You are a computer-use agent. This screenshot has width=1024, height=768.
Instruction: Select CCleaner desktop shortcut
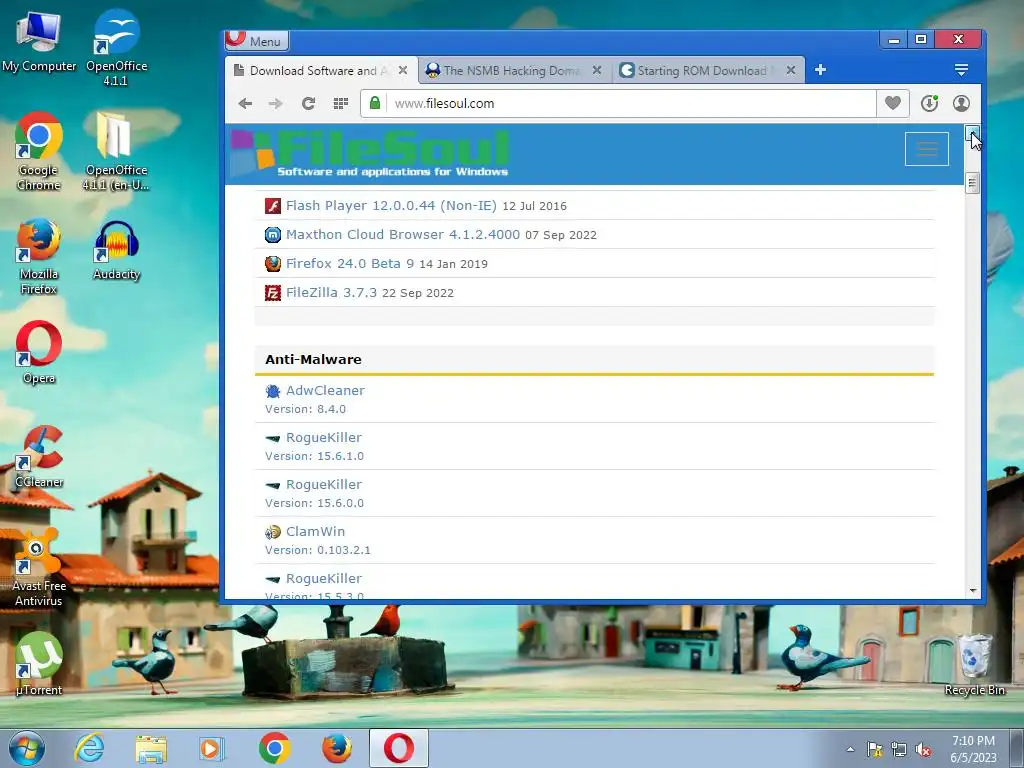tap(39, 456)
